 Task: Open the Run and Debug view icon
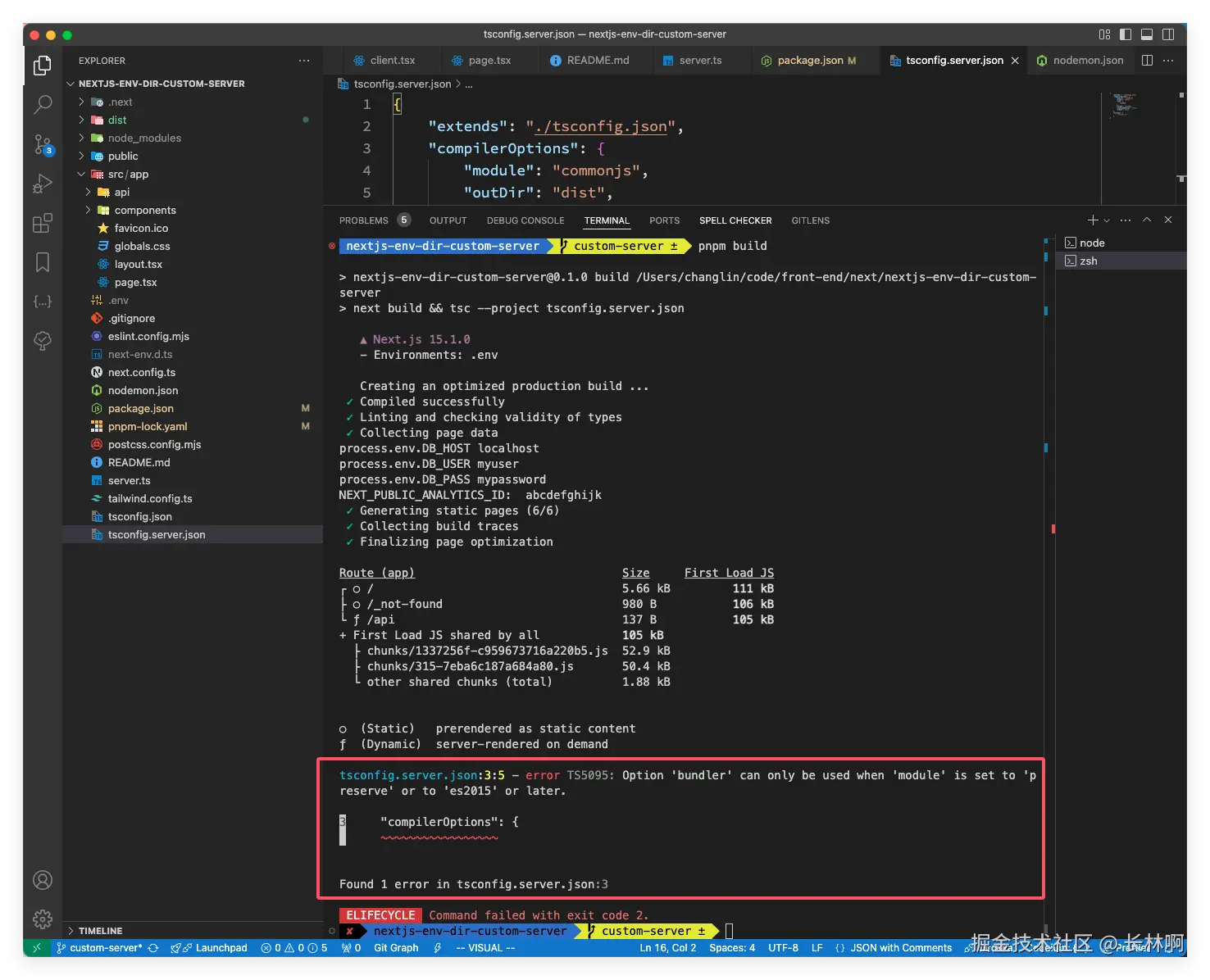(43, 184)
